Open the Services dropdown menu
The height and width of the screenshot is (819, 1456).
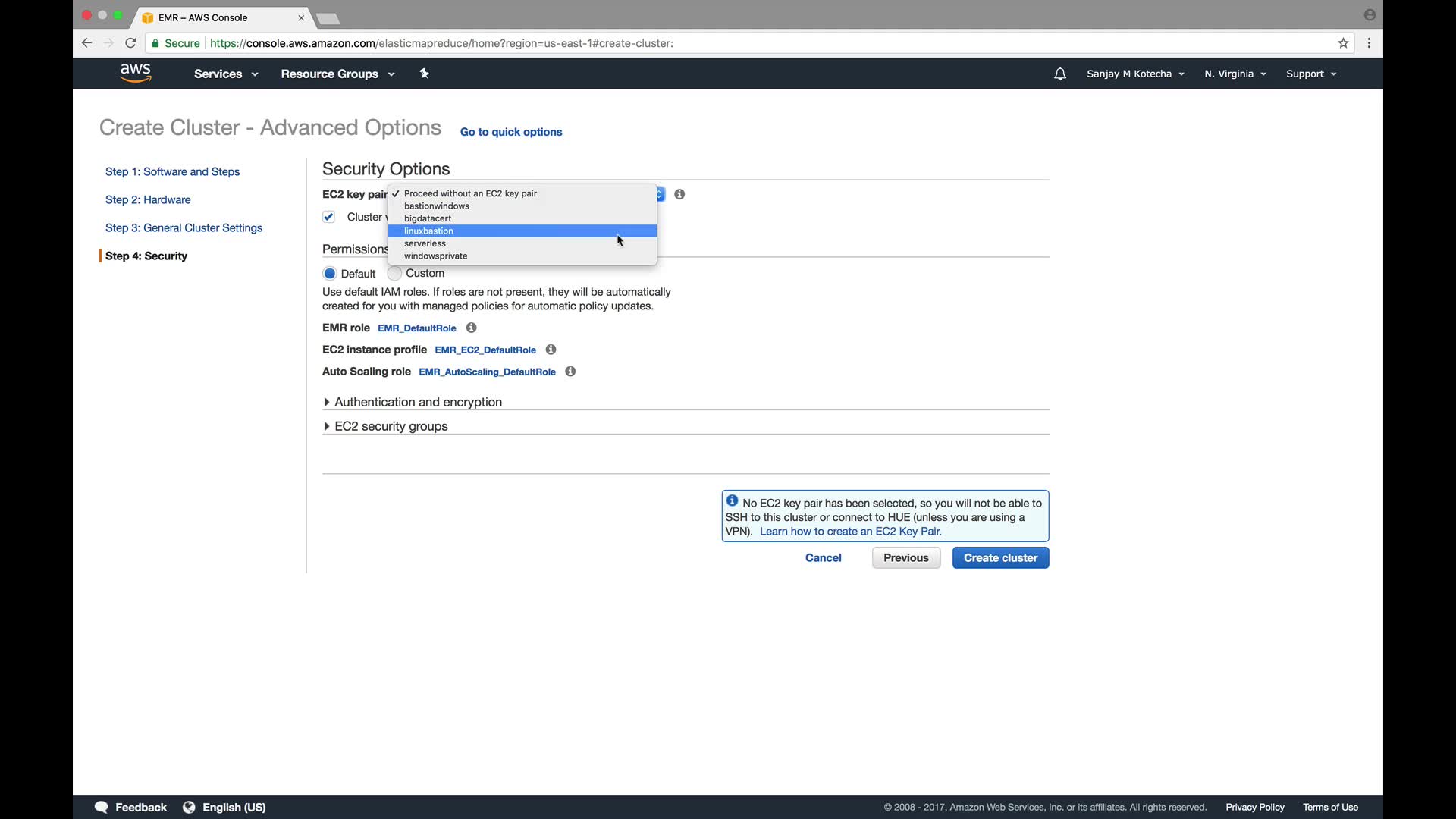pyautogui.click(x=225, y=74)
